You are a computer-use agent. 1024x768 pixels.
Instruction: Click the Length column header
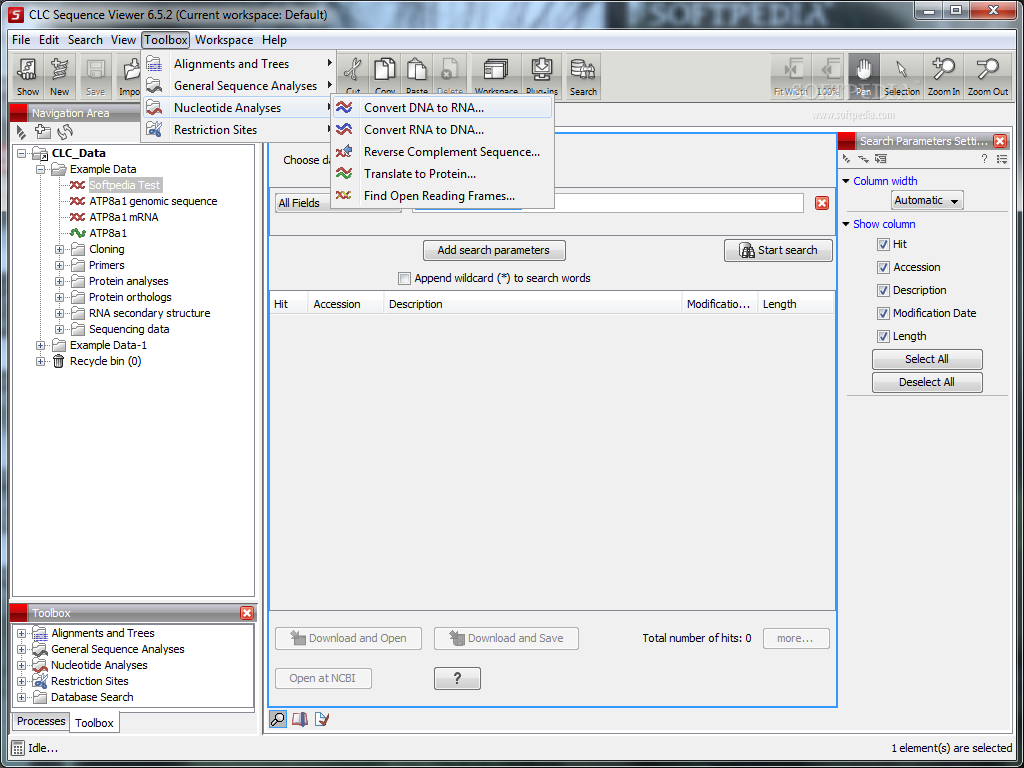click(795, 304)
